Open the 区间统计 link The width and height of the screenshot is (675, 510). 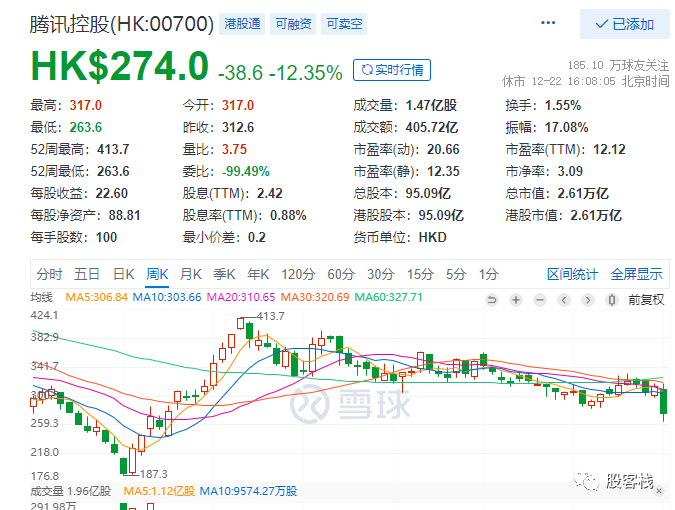pos(572,274)
